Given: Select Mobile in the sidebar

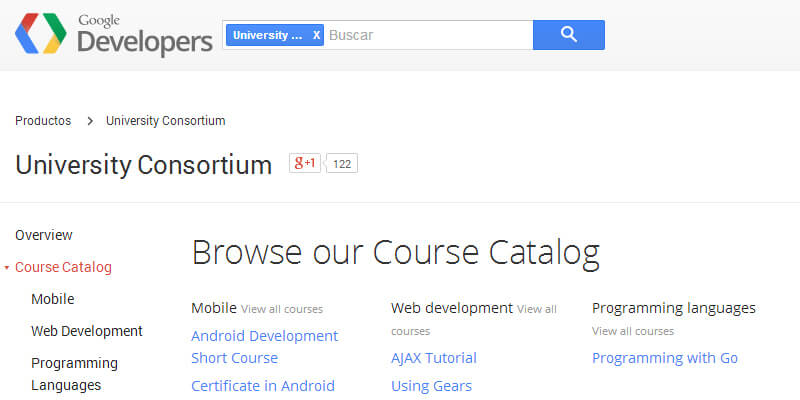Looking at the screenshot, I should 53,299.
